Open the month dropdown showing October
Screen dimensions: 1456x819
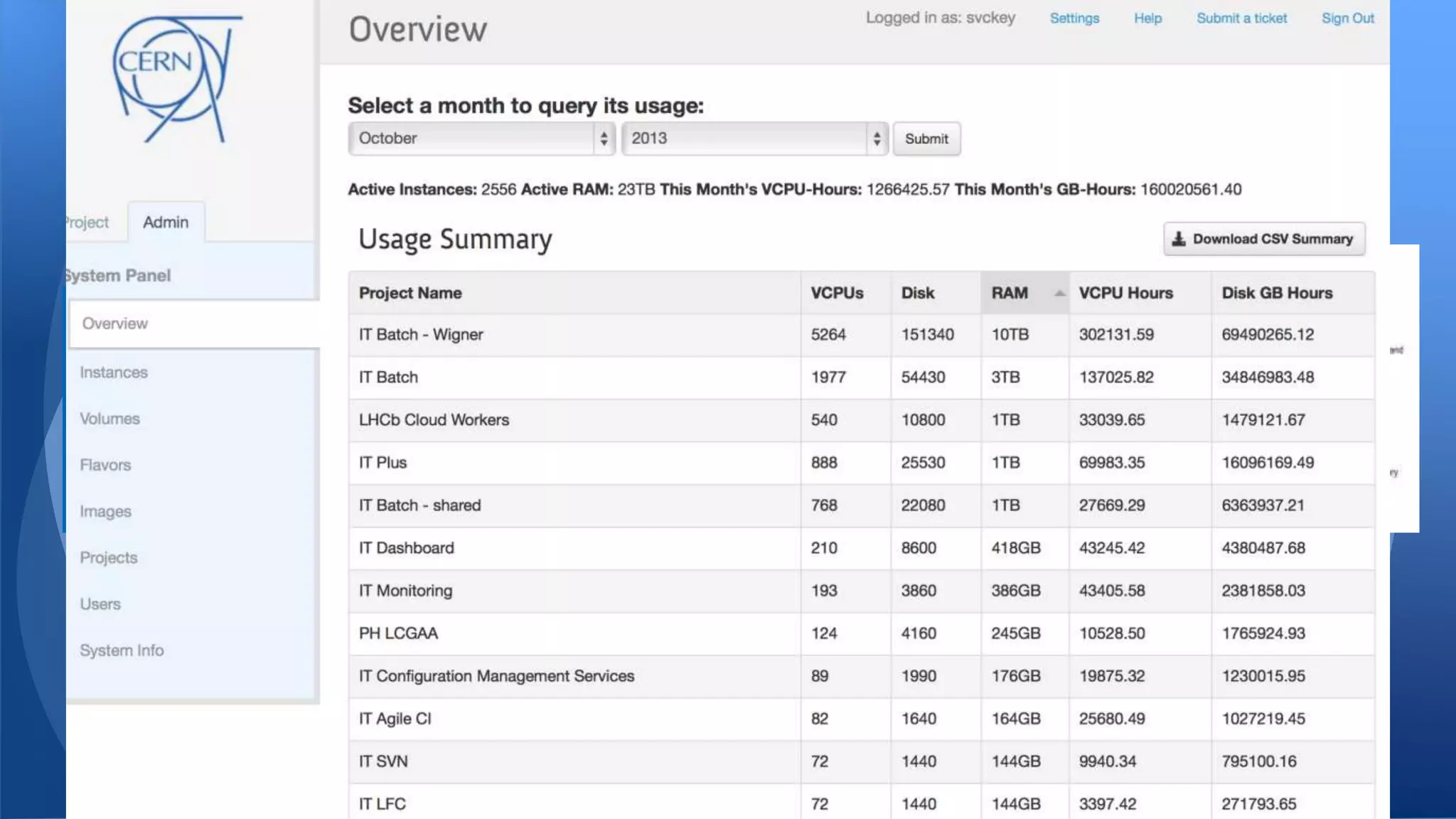[x=481, y=139]
